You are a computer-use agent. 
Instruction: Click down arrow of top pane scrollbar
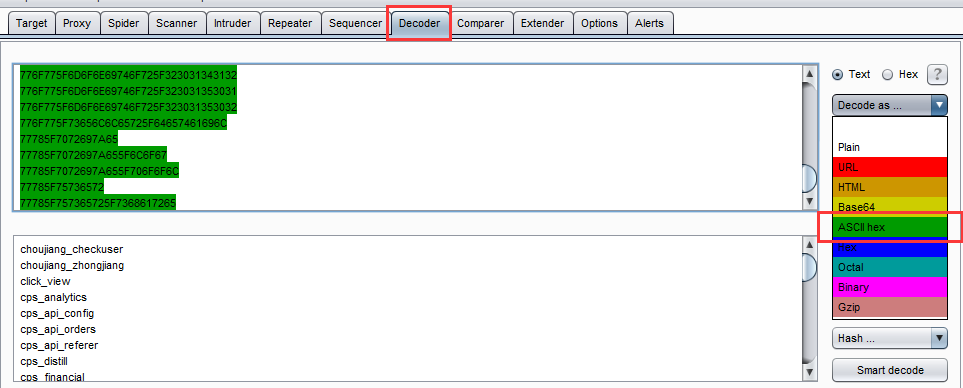pyautogui.click(x=809, y=201)
